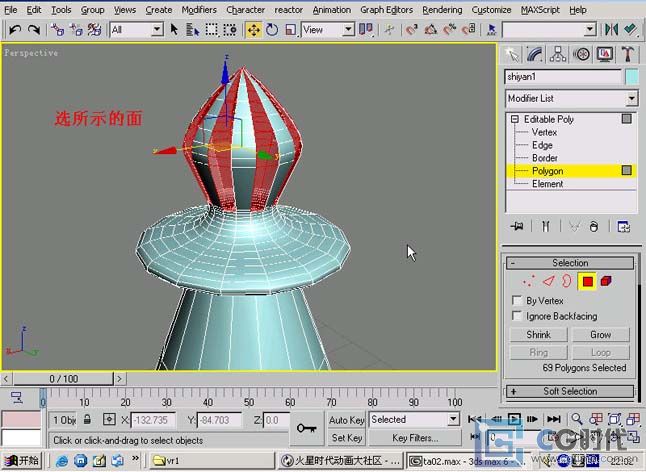646x472 pixels.
Task: Click the large Set Keys key button
Action: coord(307,428)
